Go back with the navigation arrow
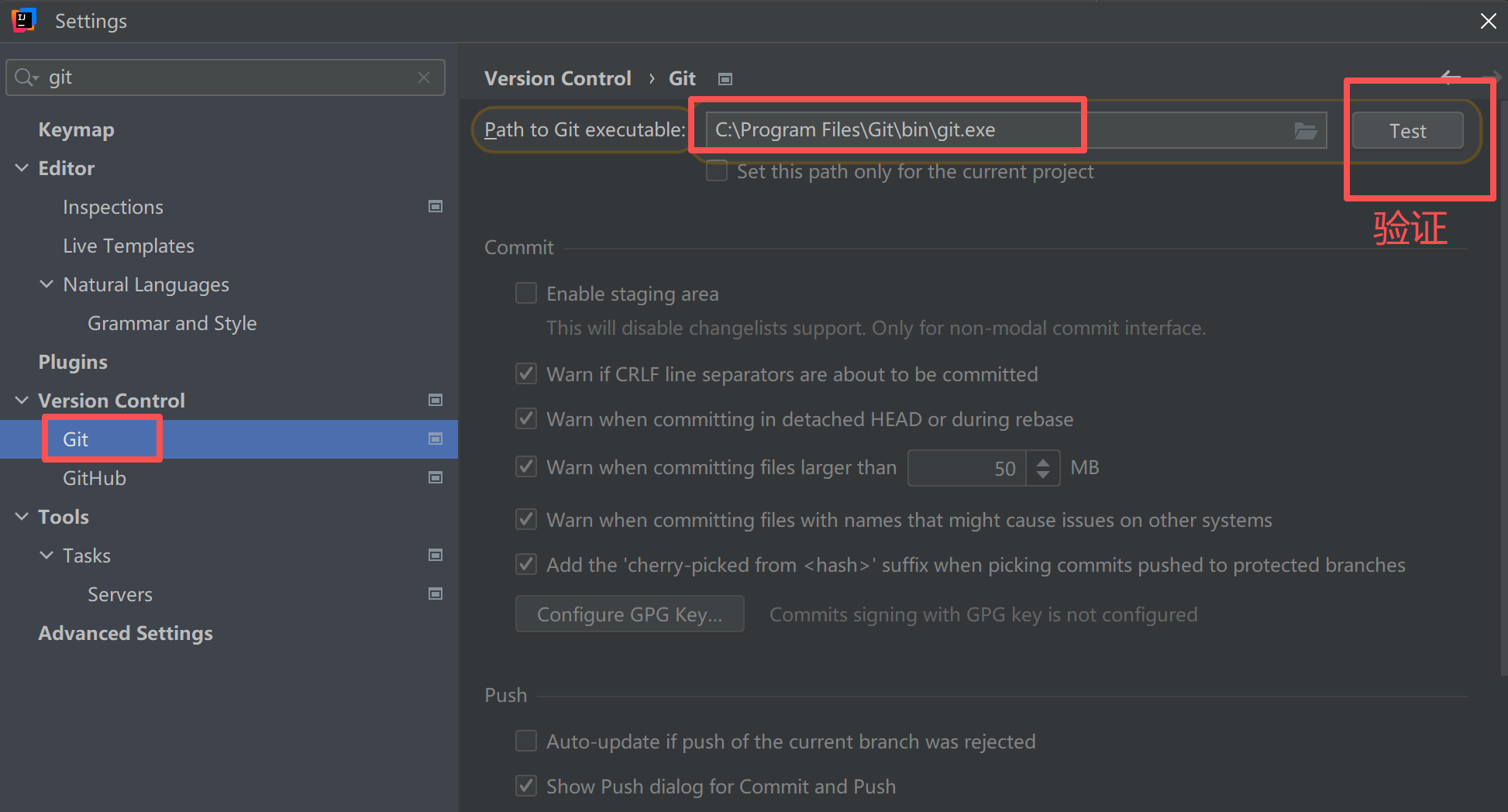This screenshot has height=812, width=1508. pos(1450,76)
